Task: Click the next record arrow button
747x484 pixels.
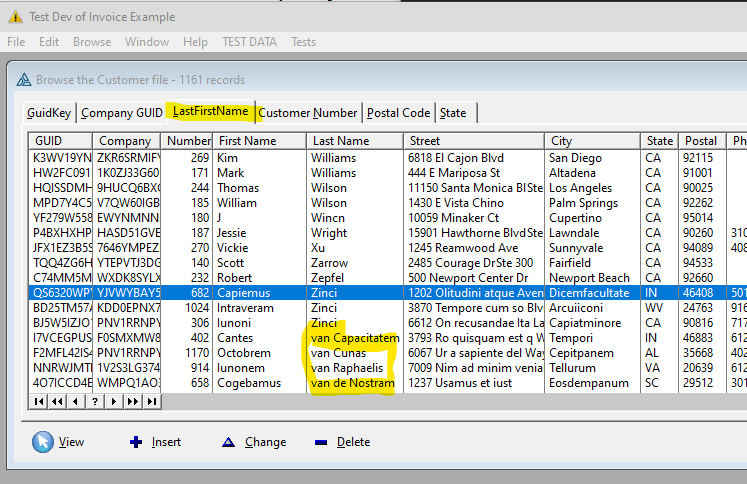Action: (x=114, y=401)
